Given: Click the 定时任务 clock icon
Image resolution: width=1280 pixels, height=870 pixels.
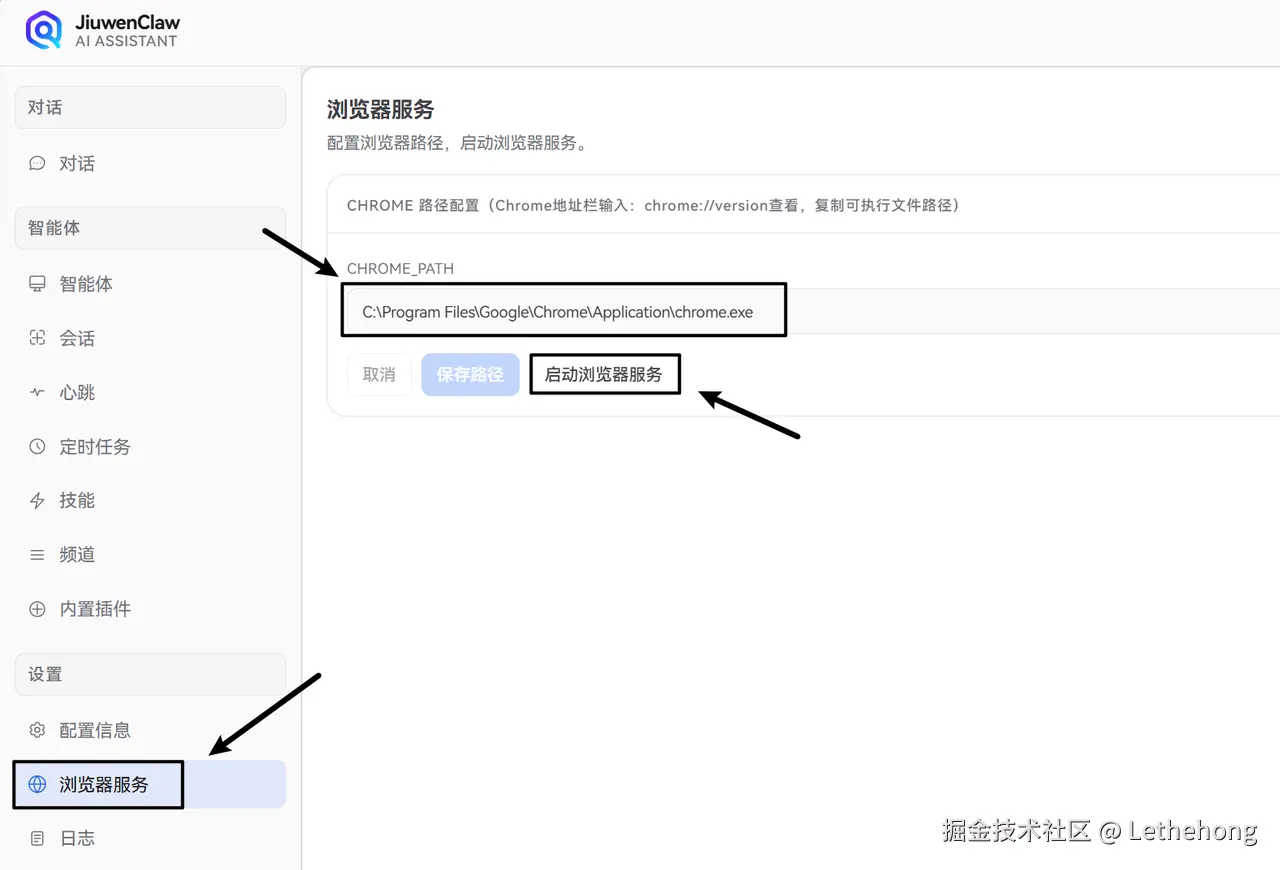Looking at the screenshot, I should [37, 446].
